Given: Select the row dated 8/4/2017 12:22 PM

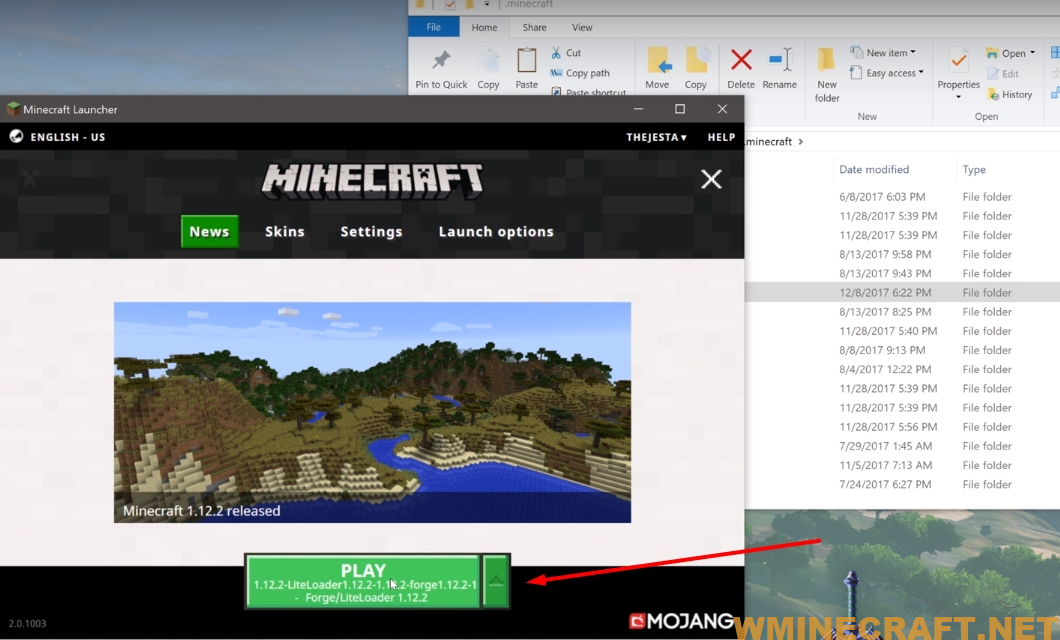Looking at the screenshot, I should click(902, 369).
